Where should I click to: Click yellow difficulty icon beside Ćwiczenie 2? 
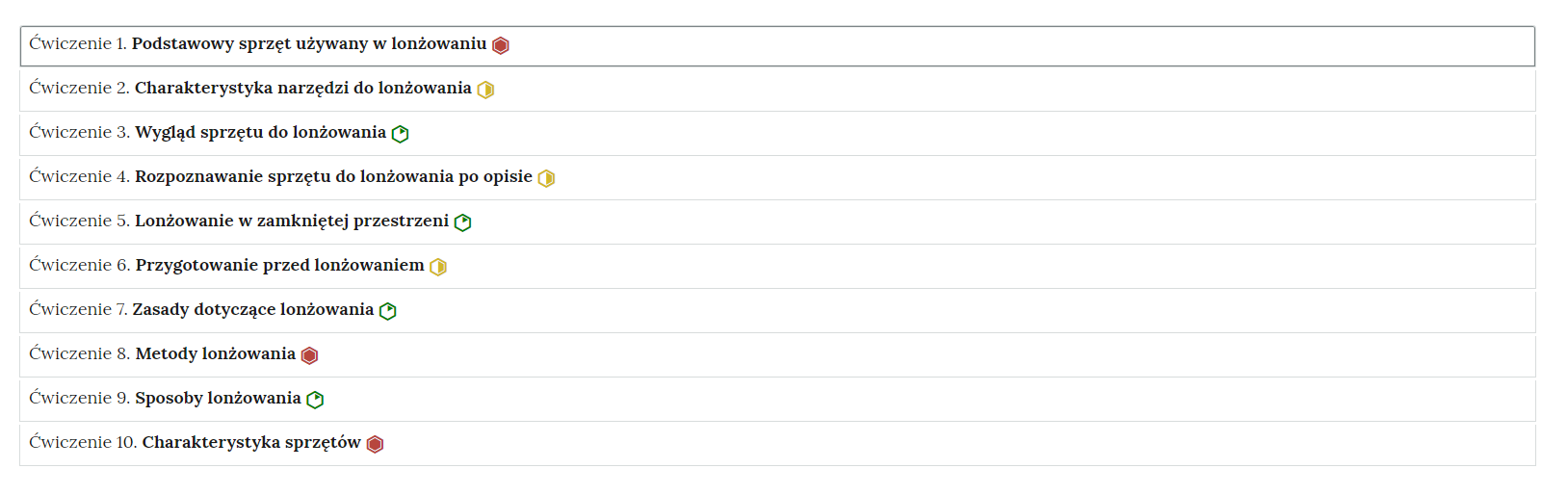point(485,90)
